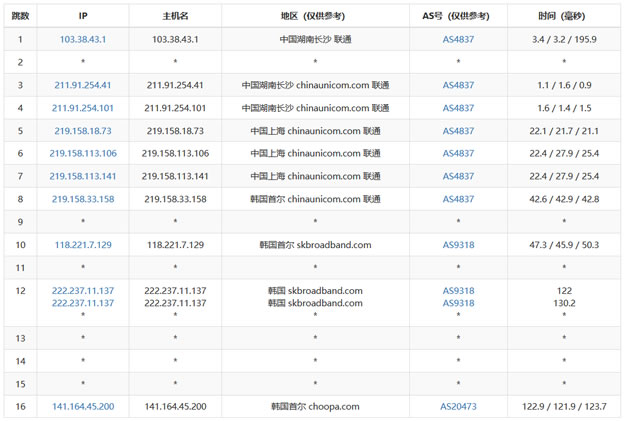This screenshot has width=626, height=421.
Task: Click the 219.158.113.106 IP link in hop 6
Action: point(83,153)
